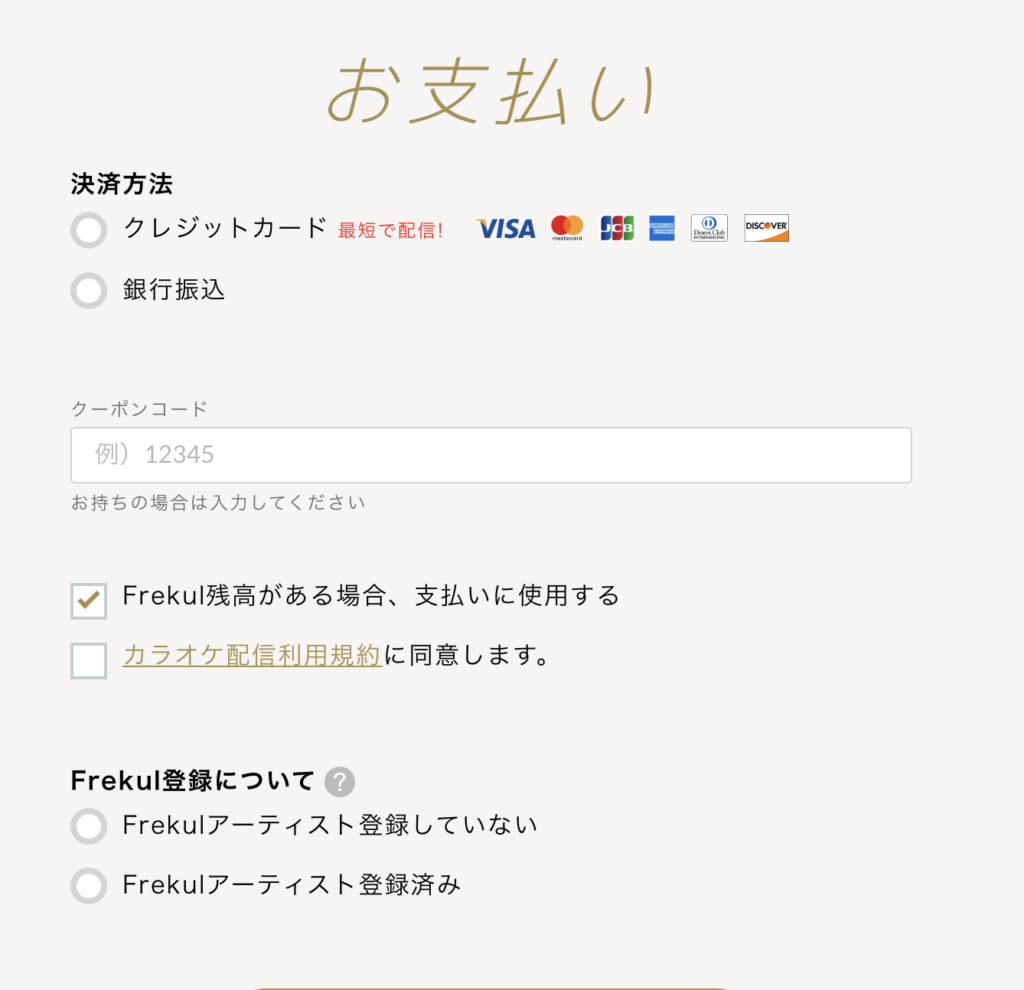Open the Frekul登録について help question mark
Image resolution: width=1024 pixels, height=990 pixels.
340,782
